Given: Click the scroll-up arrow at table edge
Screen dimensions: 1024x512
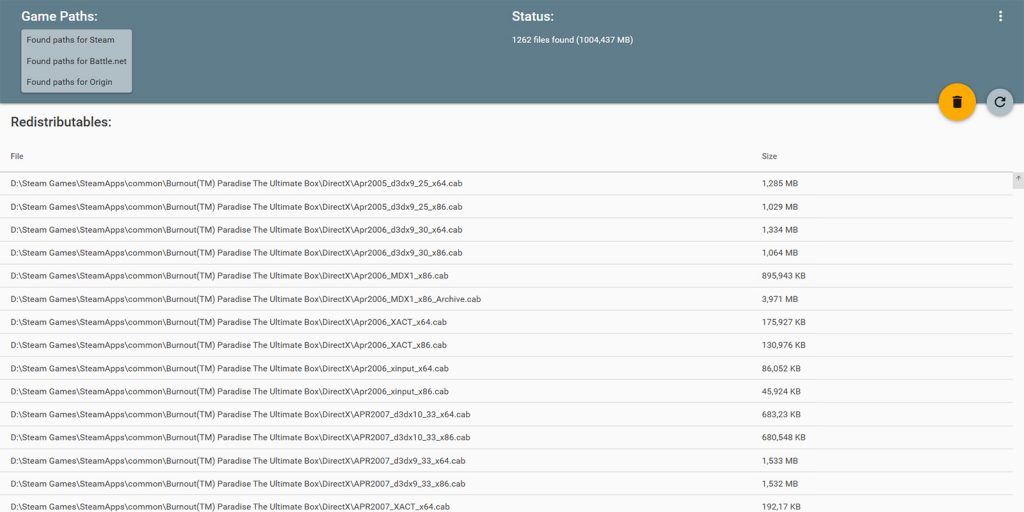Looking at the screenshot, I should coord(1018,178).
